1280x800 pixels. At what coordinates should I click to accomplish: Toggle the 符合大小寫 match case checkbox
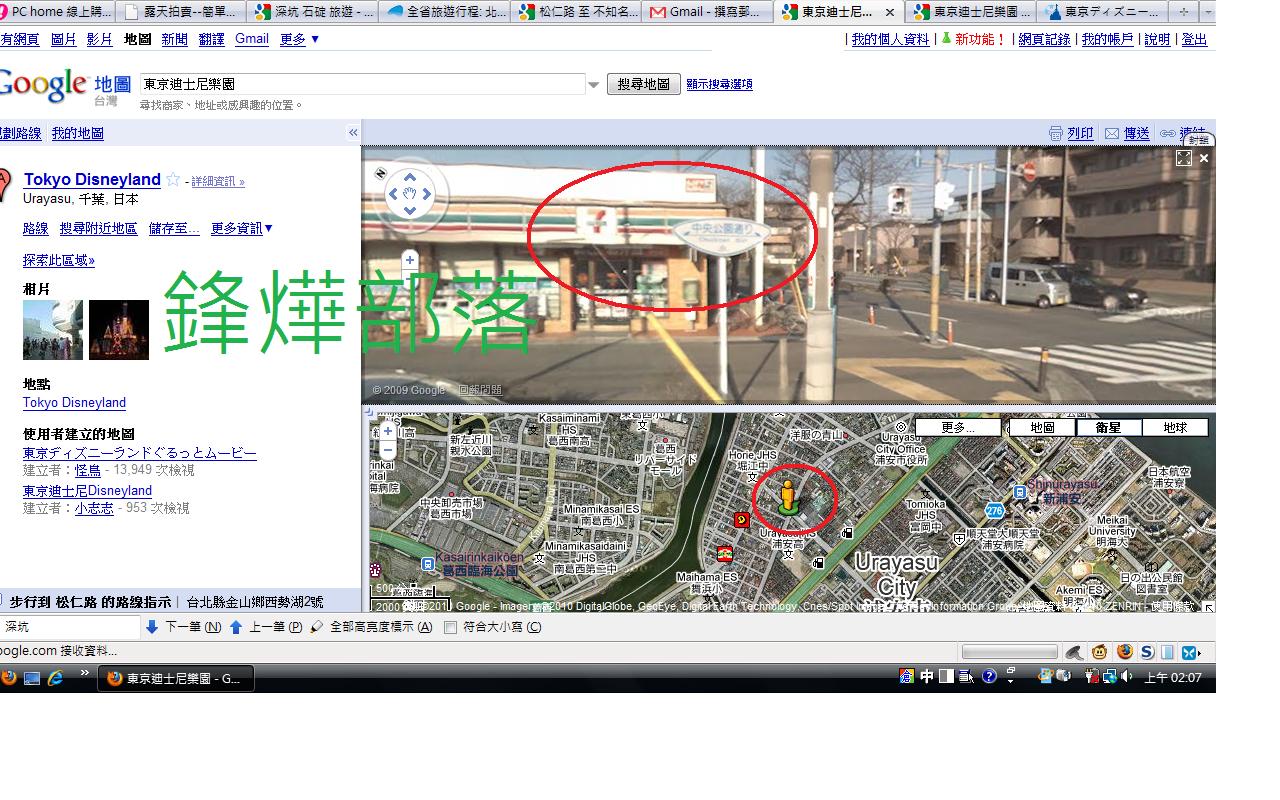[x=450, y=628]
